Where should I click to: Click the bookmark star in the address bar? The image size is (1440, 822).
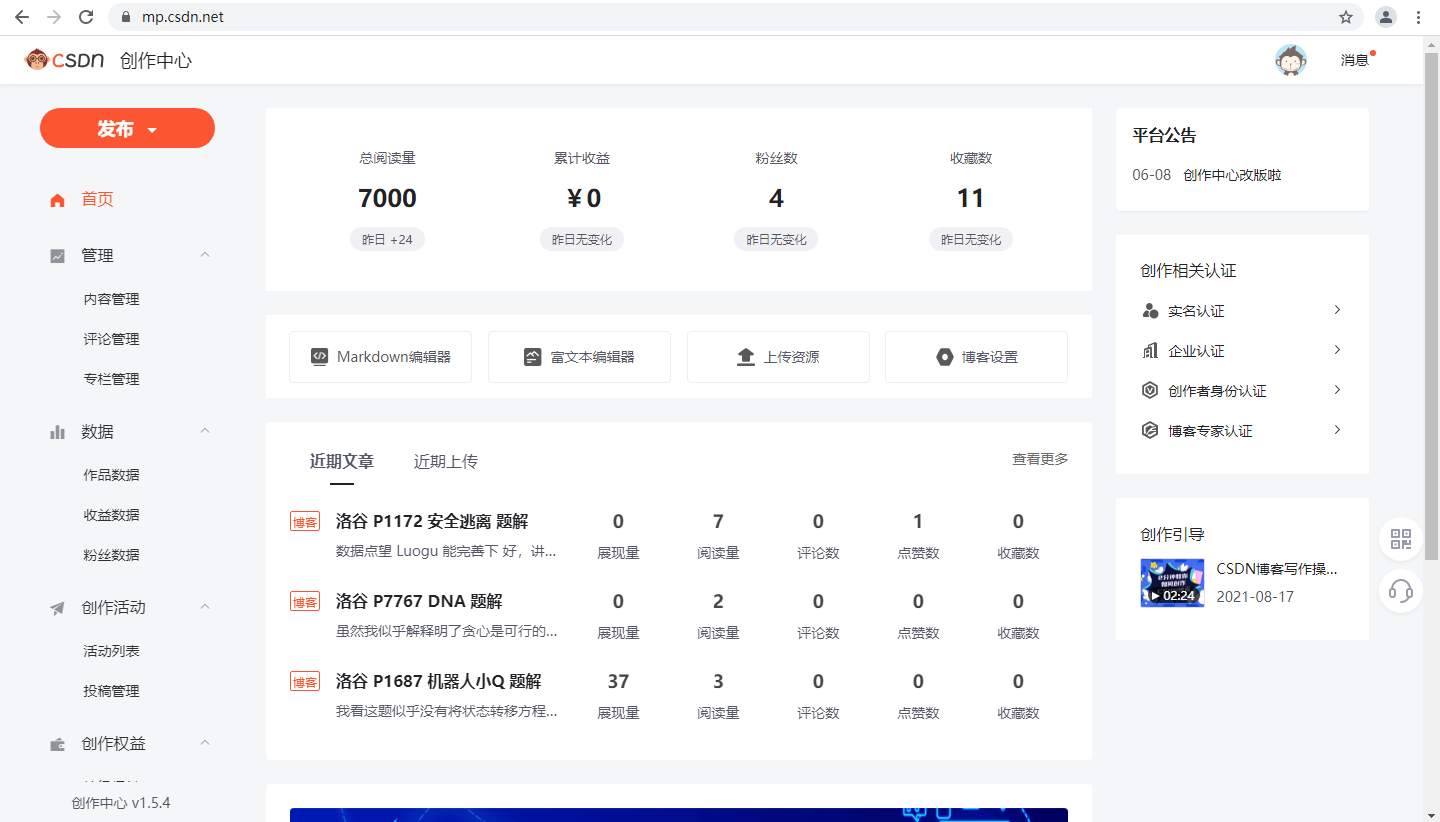click(x=1345, y=17)
